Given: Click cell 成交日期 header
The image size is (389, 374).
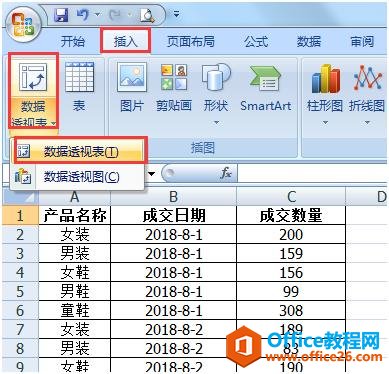Looking at the screenshot, I should click(x=173, y=215).
